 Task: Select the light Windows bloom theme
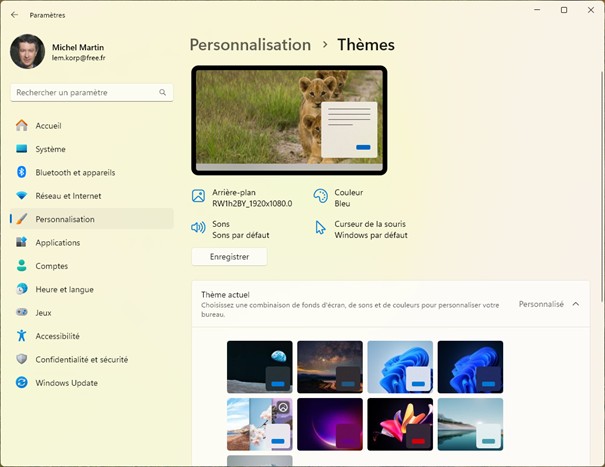tap(400, 367)
